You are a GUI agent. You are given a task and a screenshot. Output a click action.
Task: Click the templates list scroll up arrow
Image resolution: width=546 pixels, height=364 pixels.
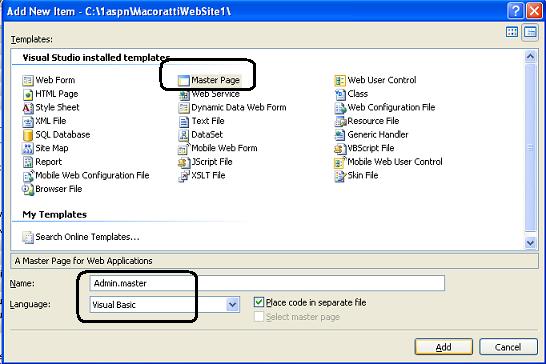[x=530, y=56]
